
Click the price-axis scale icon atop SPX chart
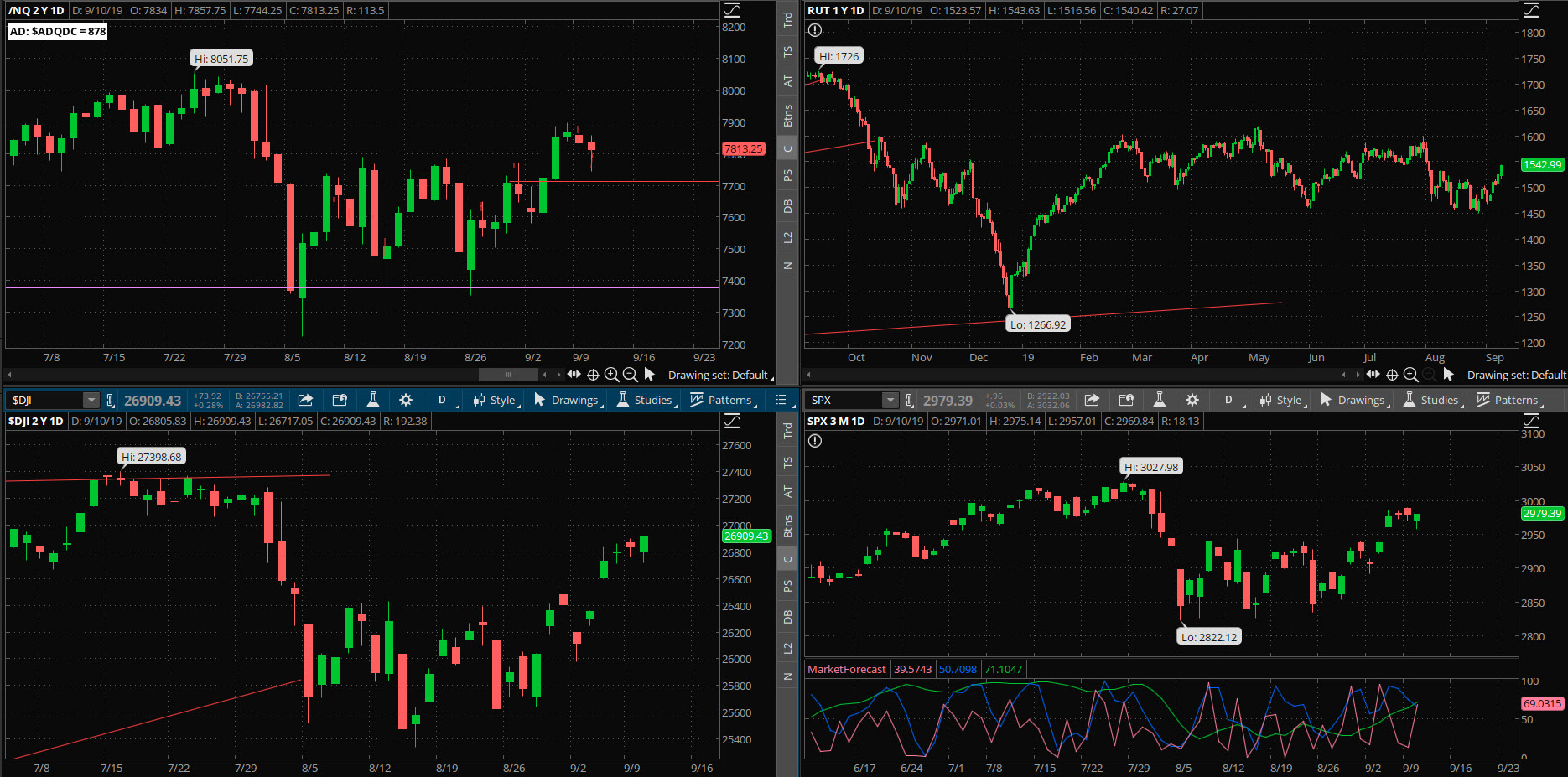(1531, 421)
